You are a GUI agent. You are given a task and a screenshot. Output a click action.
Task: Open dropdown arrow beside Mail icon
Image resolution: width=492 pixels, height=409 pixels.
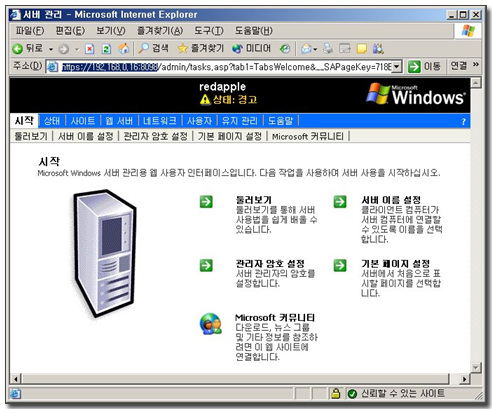click(x=315, y=50)
